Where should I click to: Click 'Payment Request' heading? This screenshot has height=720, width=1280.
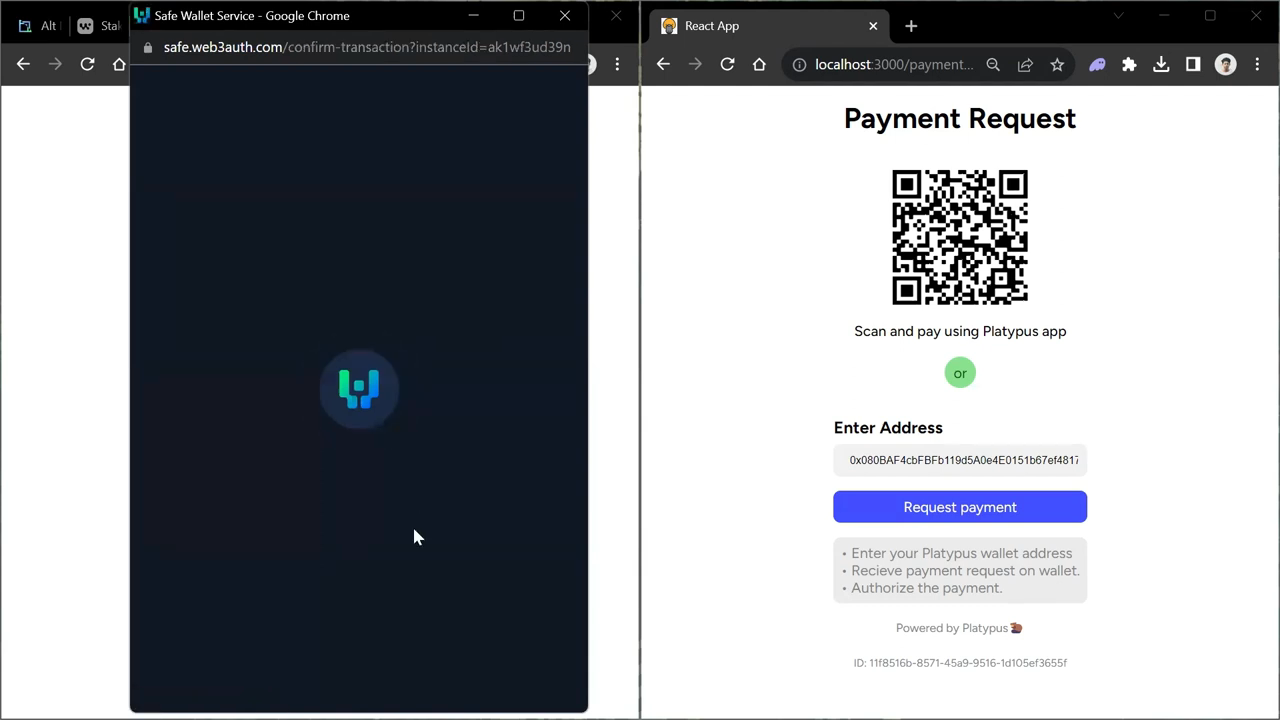pos(960,118)
